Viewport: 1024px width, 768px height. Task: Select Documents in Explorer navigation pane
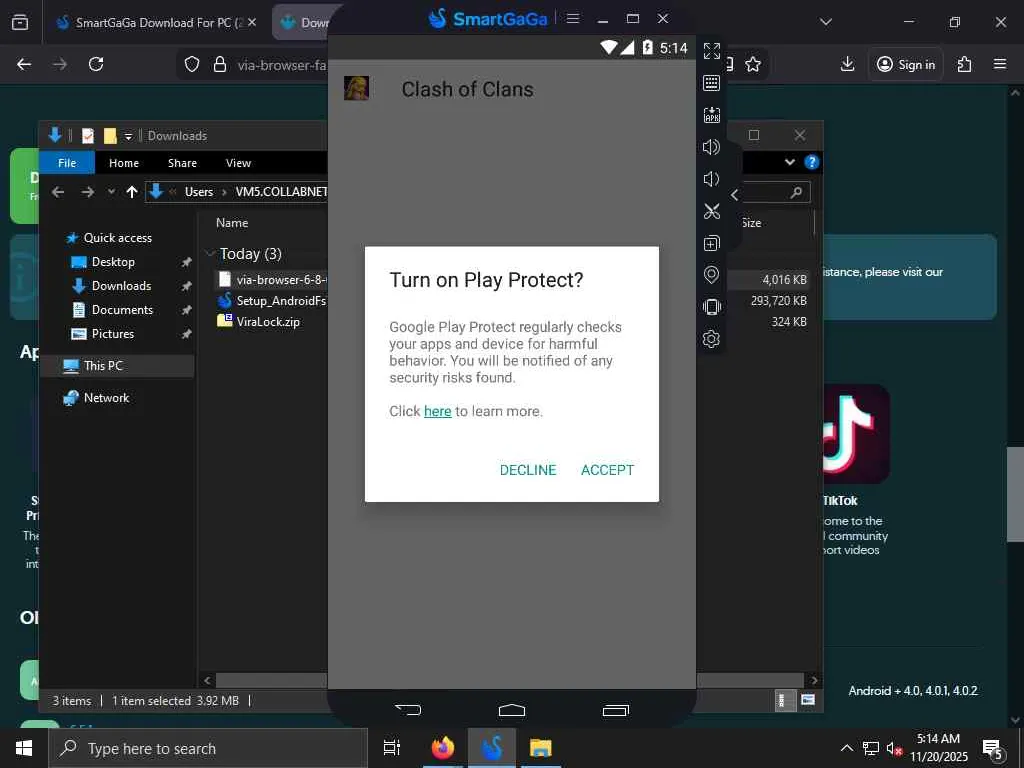[x=122, y=310]
